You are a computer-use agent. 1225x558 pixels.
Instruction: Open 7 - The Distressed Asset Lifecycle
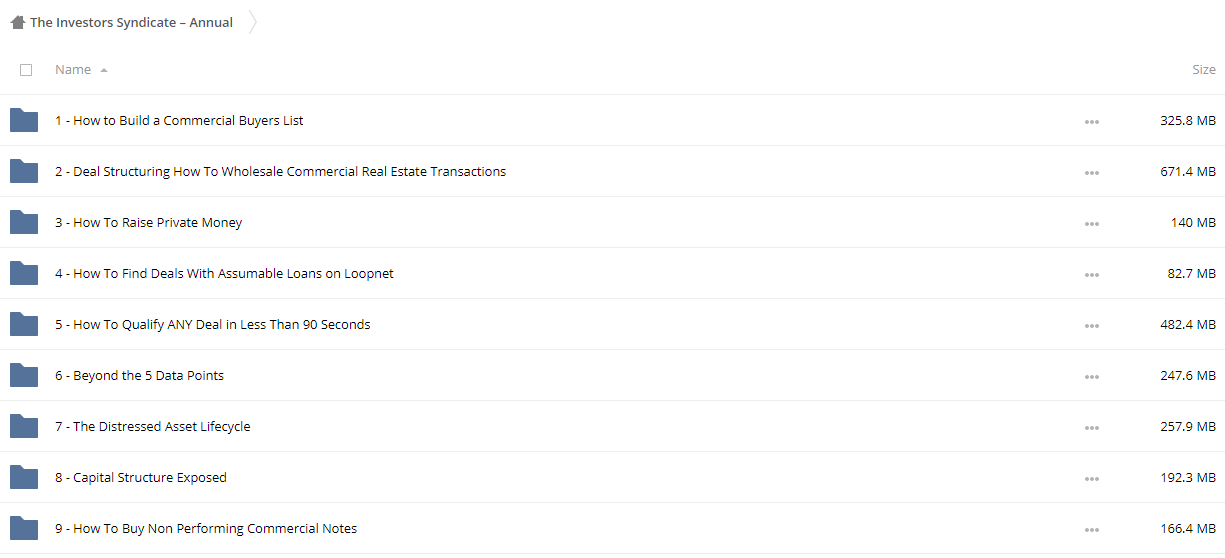[153, 426]
